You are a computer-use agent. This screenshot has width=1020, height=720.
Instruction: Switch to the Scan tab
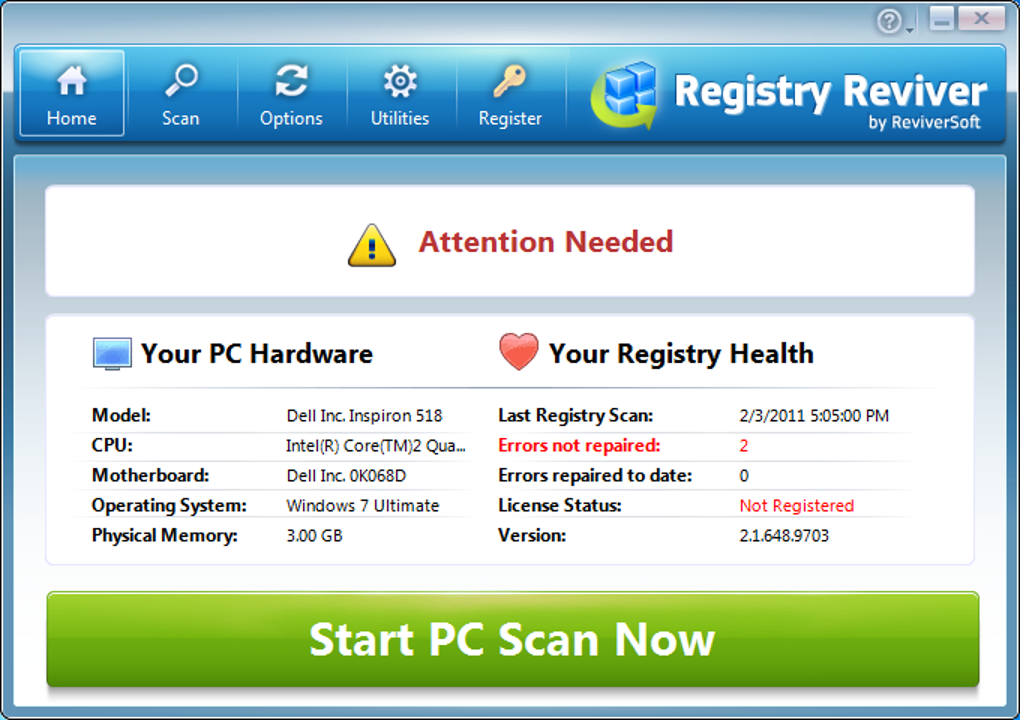(x=181, y=93)
